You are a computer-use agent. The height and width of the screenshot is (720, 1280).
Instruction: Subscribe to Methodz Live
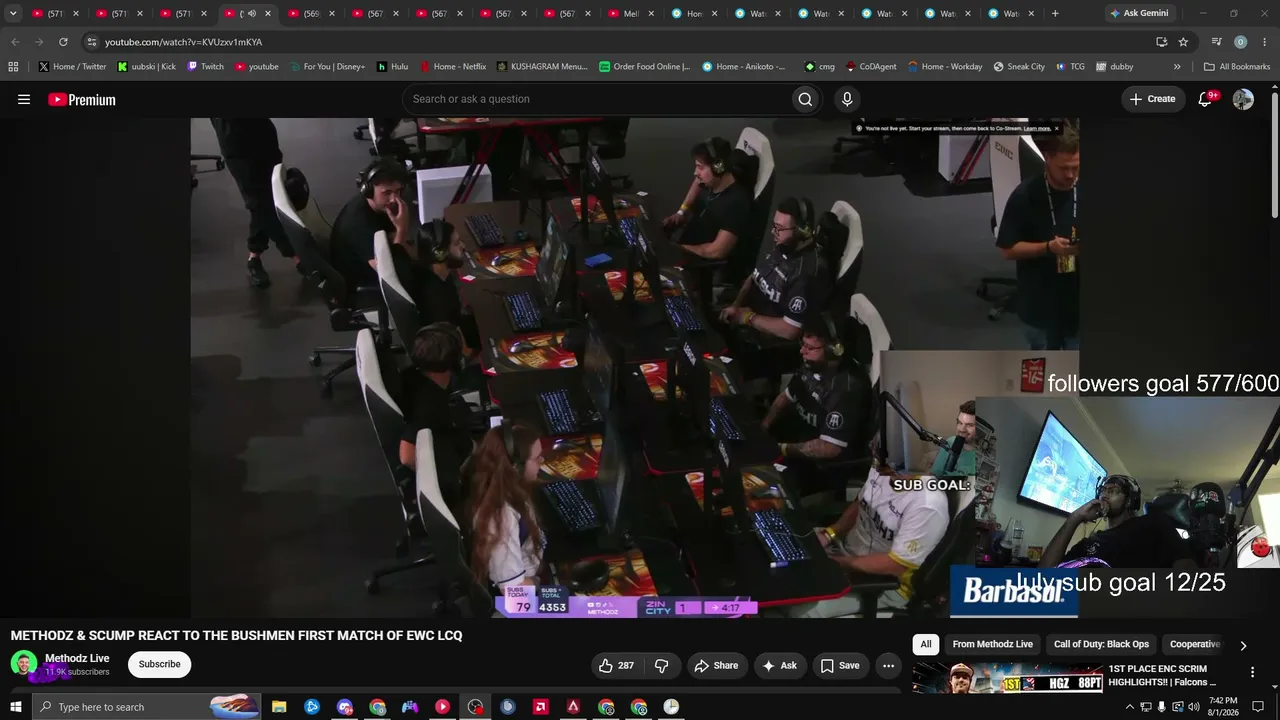(159, 664)
